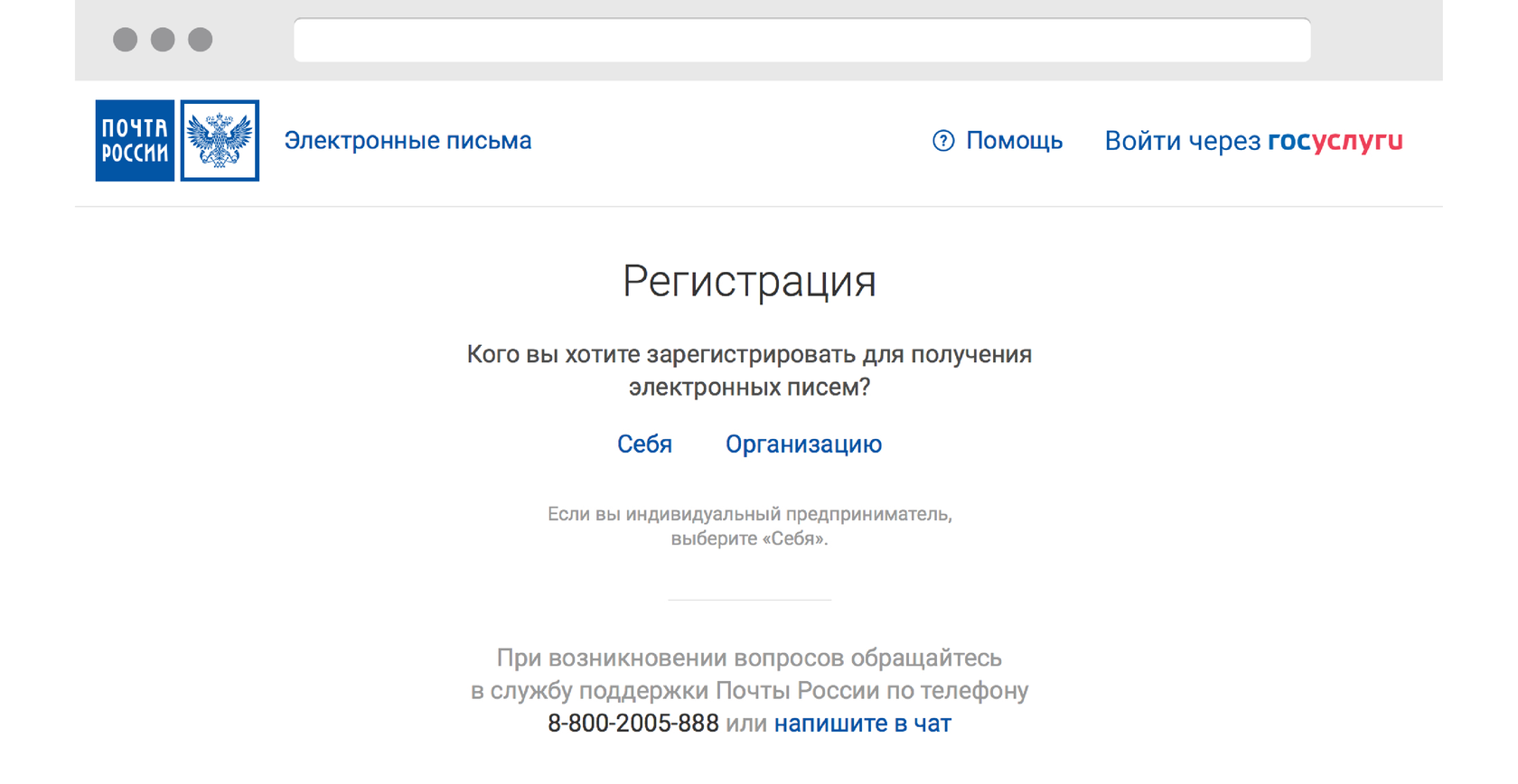The height and width of the screenshot is (784, 1518).
Task: Click the double-headed eagle emblem
Action: 220,141
